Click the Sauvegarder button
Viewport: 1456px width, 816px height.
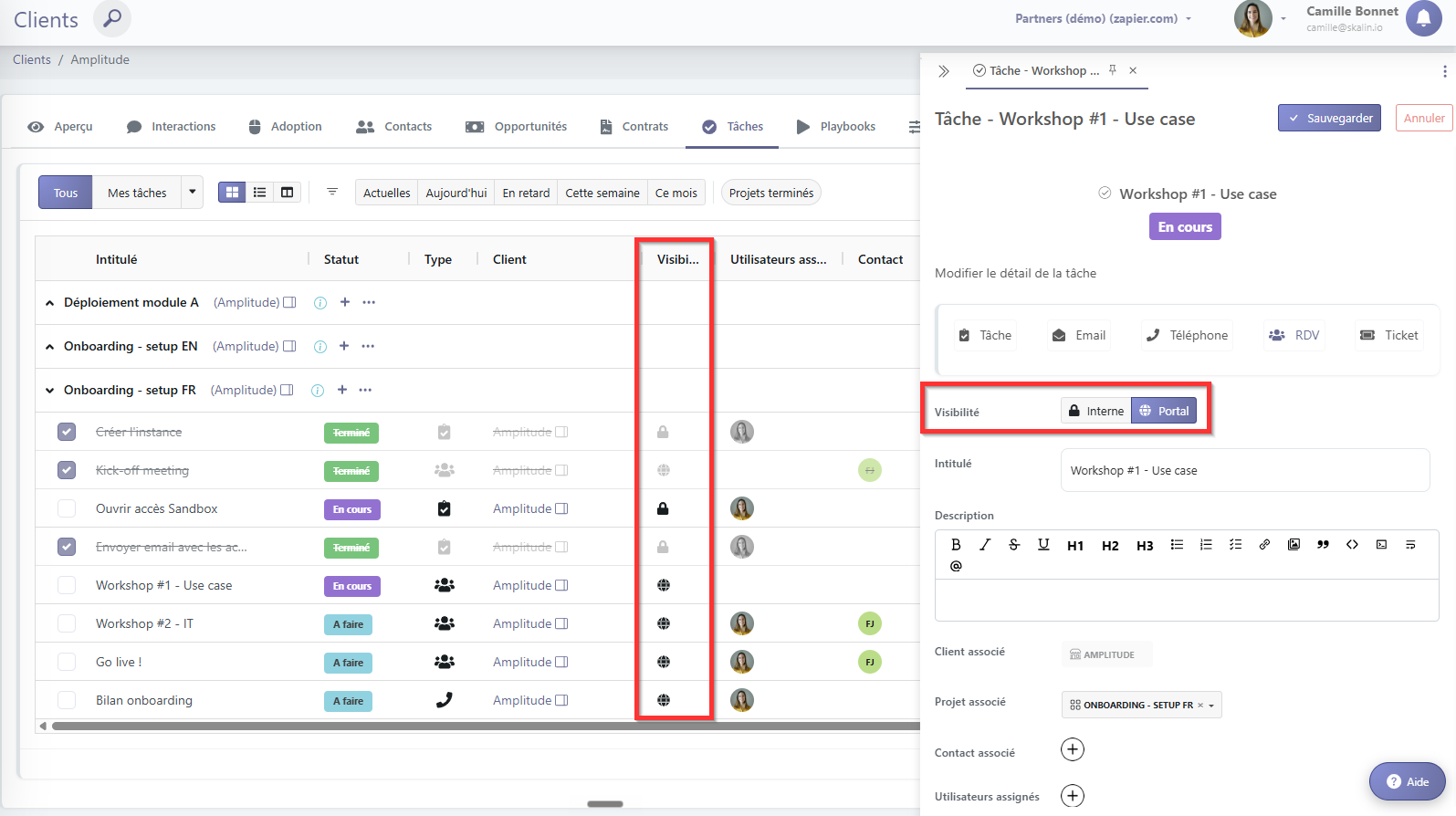(1330, 118)
